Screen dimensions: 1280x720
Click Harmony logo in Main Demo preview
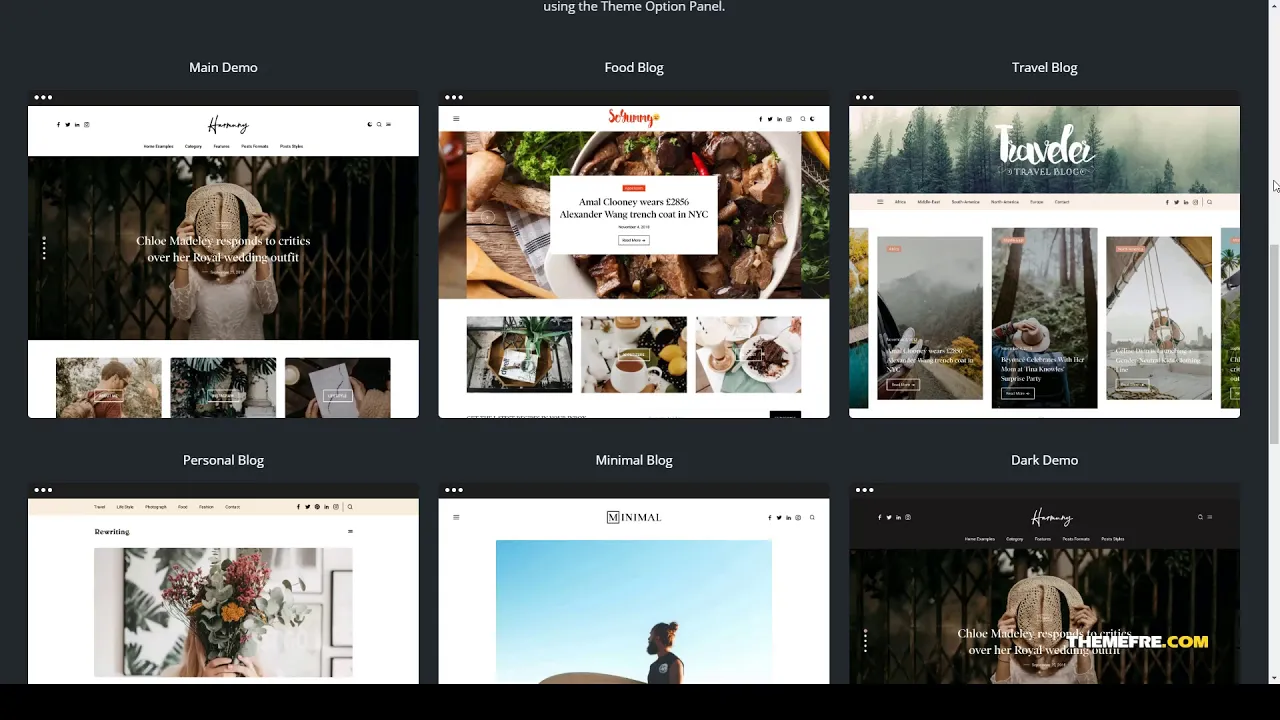tap(228, 125)
